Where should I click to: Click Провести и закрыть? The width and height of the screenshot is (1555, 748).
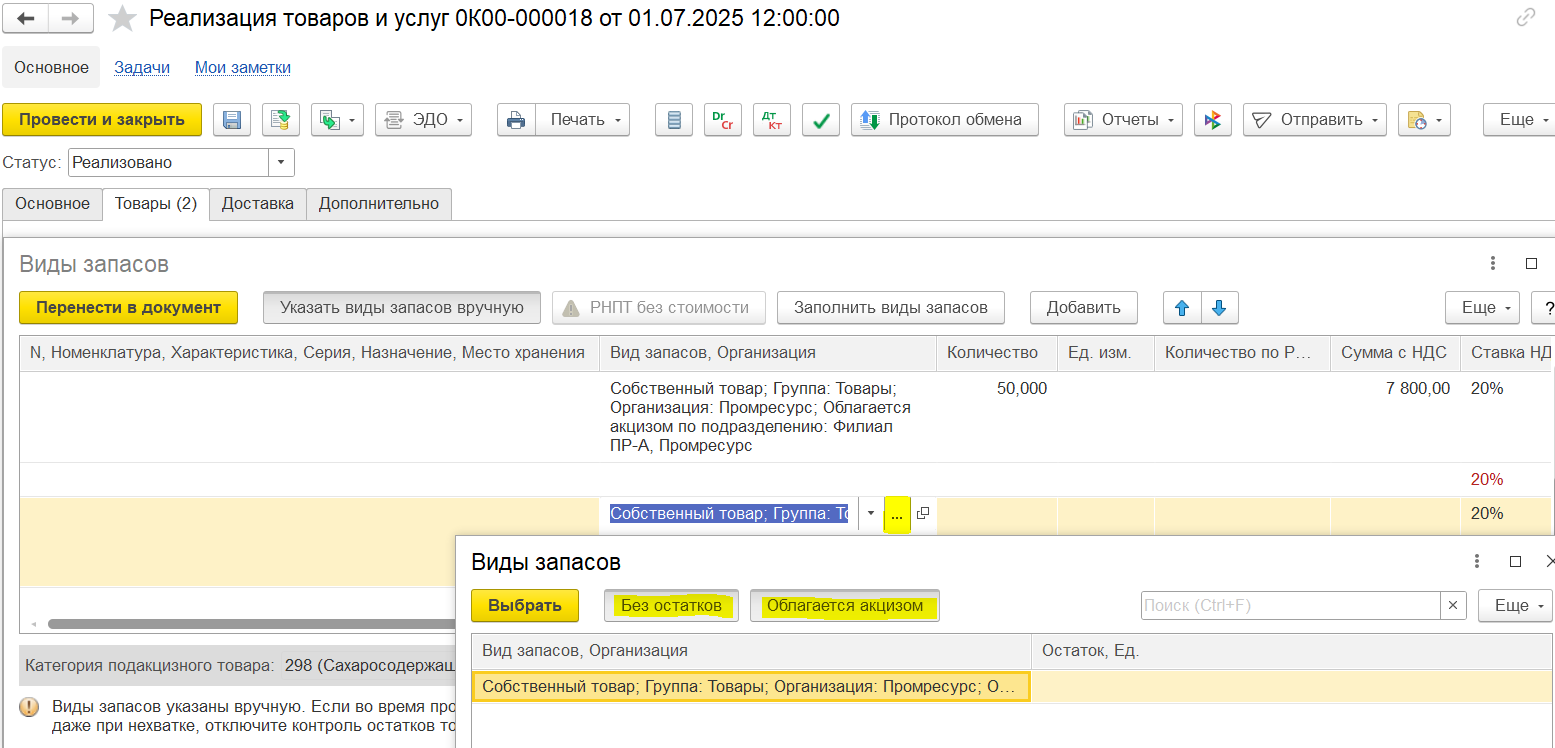[x=102, y=120]
